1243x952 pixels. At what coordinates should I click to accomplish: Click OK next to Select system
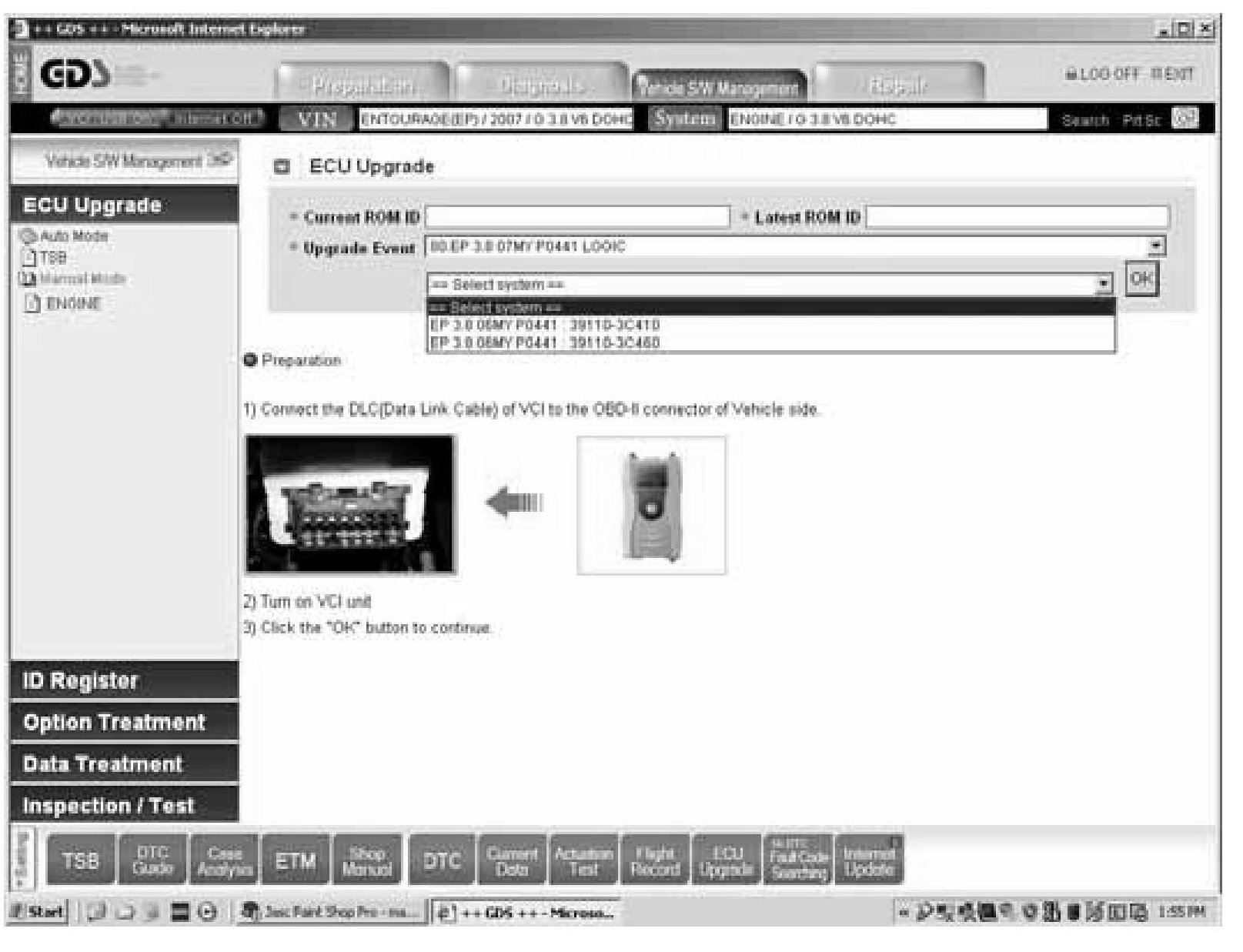coord(1141,279)
